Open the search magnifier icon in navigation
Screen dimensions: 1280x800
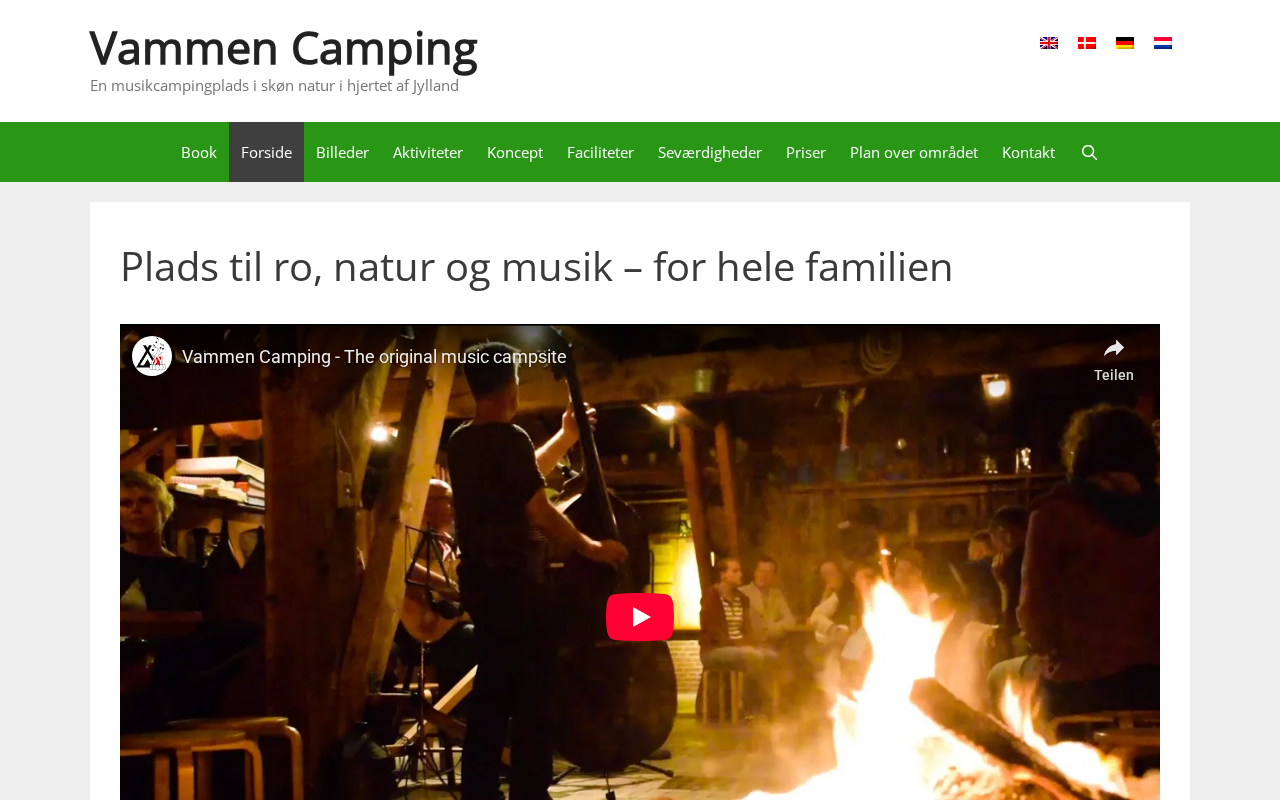(x=1089, y=152)
